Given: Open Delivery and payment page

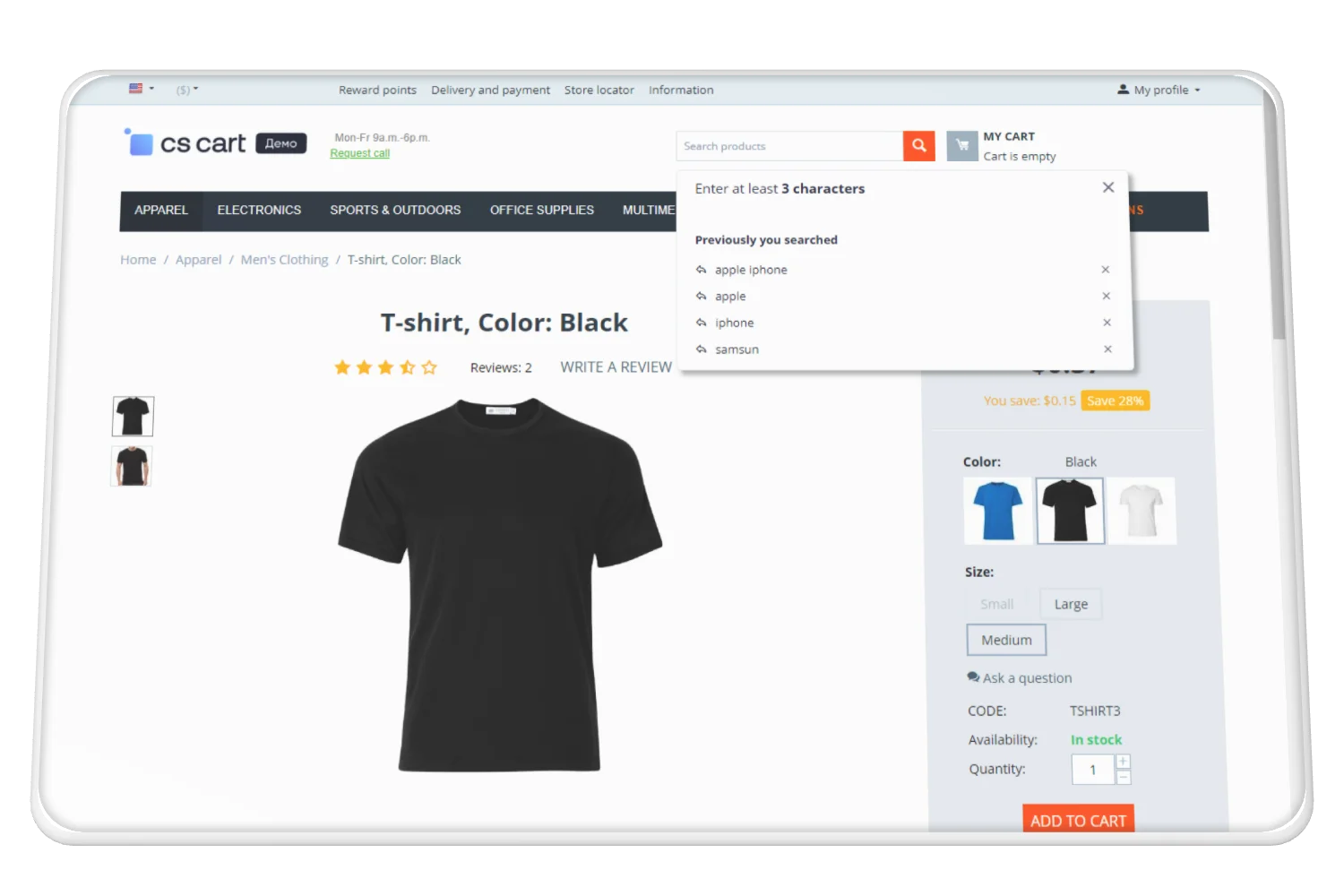Looking at the screenshot, I should coord(490,90).
